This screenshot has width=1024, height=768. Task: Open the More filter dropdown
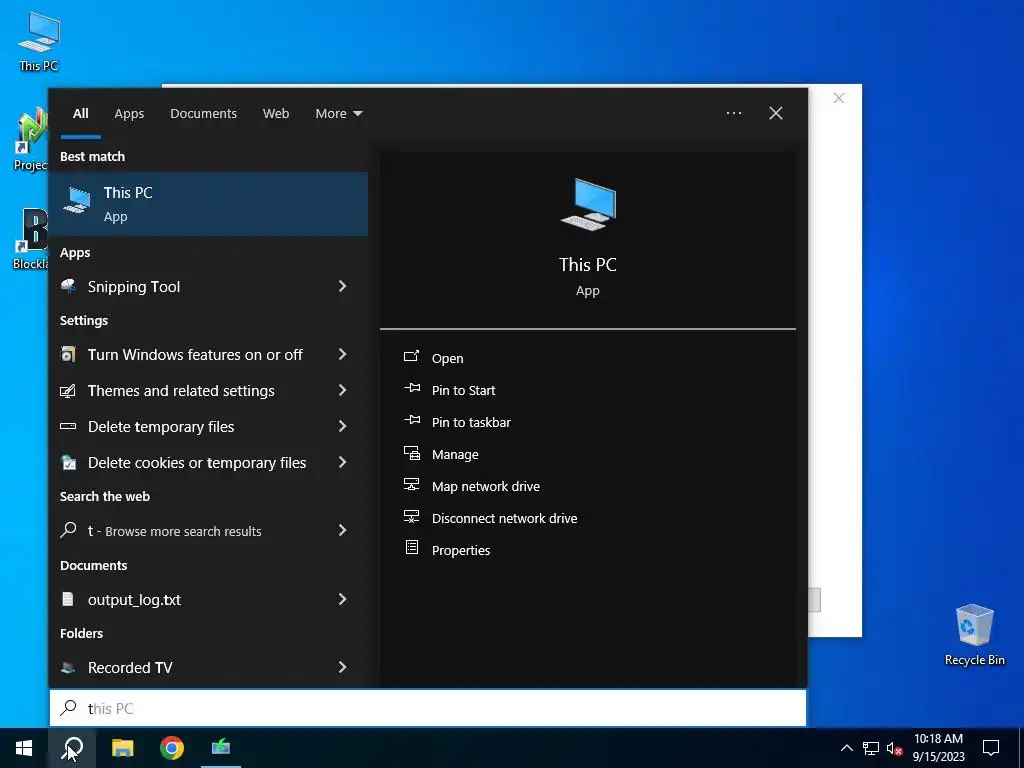(338, 114)
